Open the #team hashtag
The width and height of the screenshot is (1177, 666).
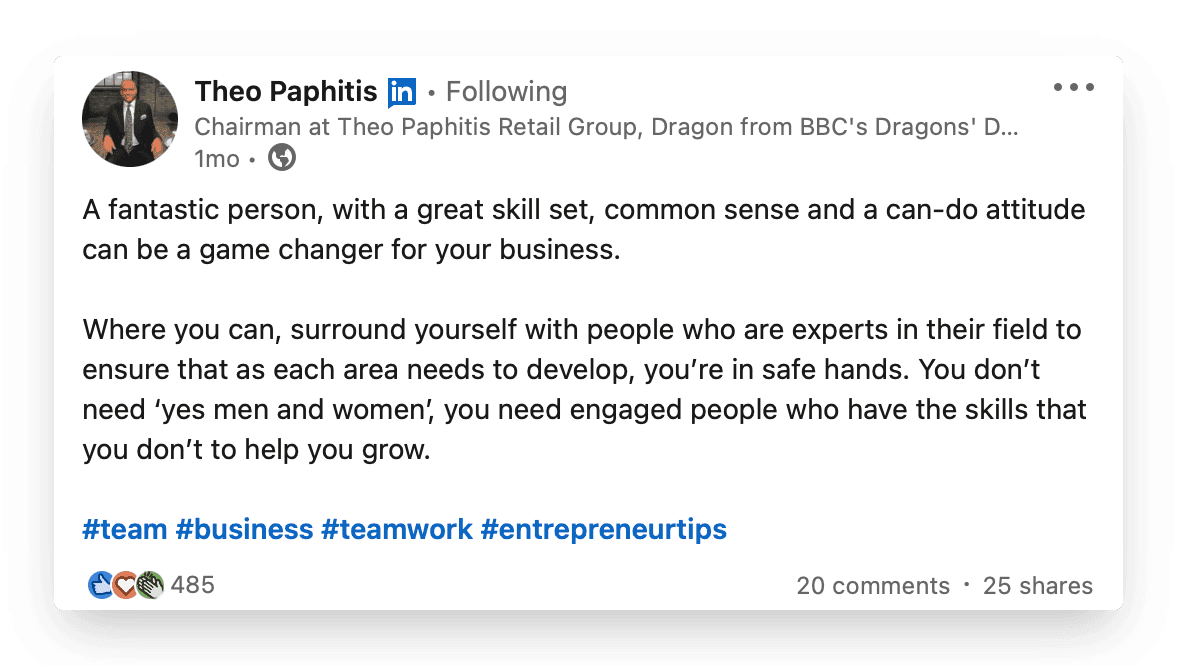pos(125,529)
